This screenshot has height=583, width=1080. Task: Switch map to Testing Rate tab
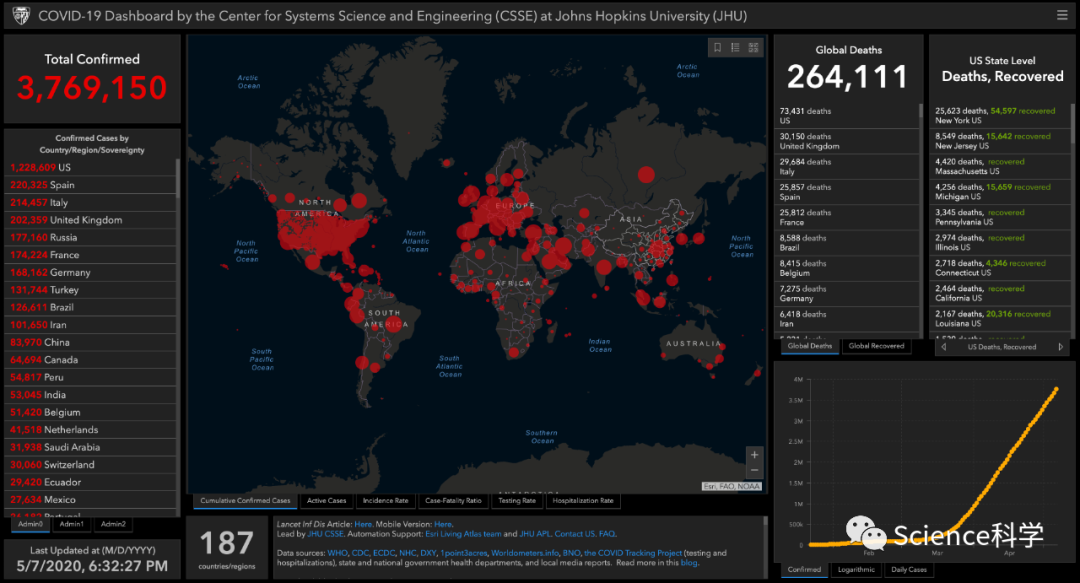tap(517, 501)
